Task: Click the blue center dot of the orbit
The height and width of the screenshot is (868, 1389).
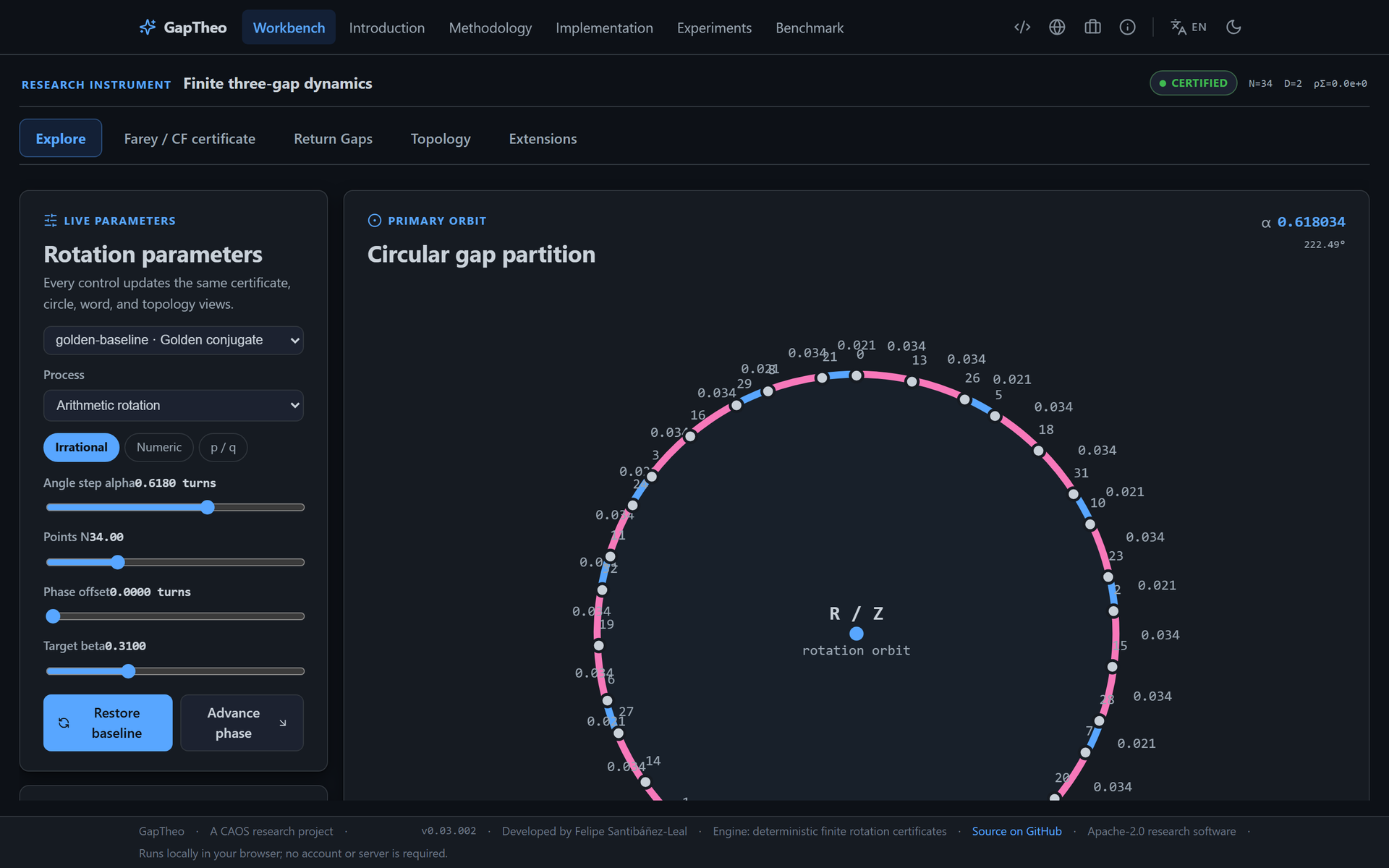Action: click(857, 634)
